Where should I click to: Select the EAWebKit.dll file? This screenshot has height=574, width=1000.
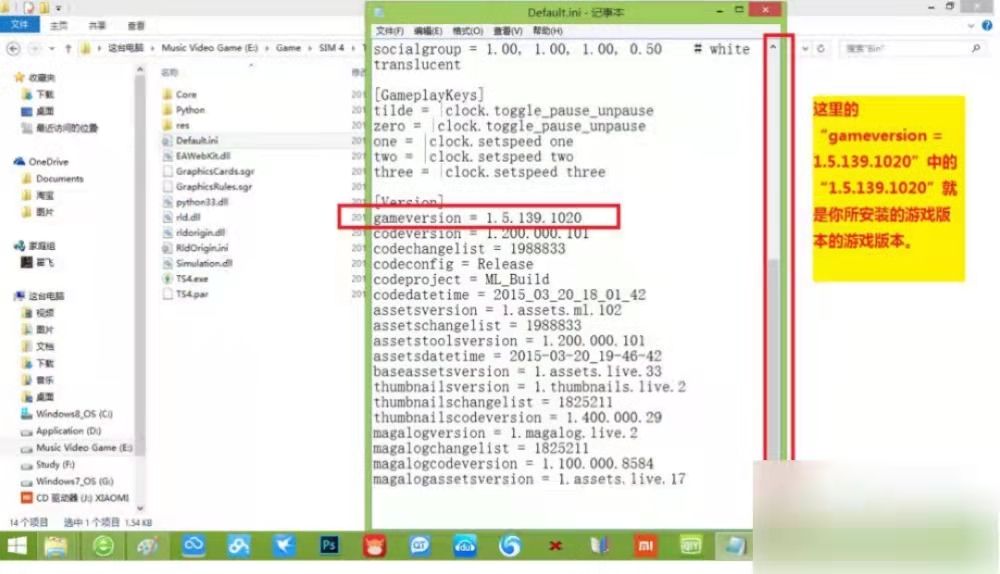pyautogui.click(x=203, y=156)
